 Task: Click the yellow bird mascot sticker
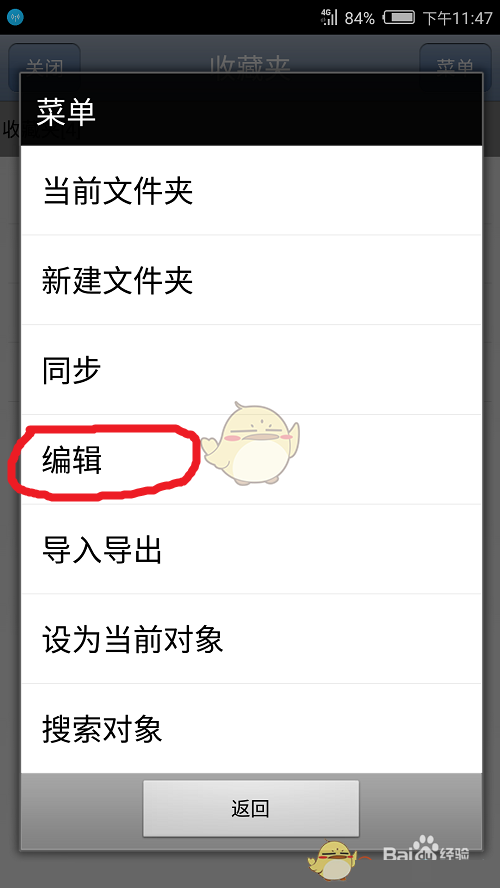(x=250, y=443)
